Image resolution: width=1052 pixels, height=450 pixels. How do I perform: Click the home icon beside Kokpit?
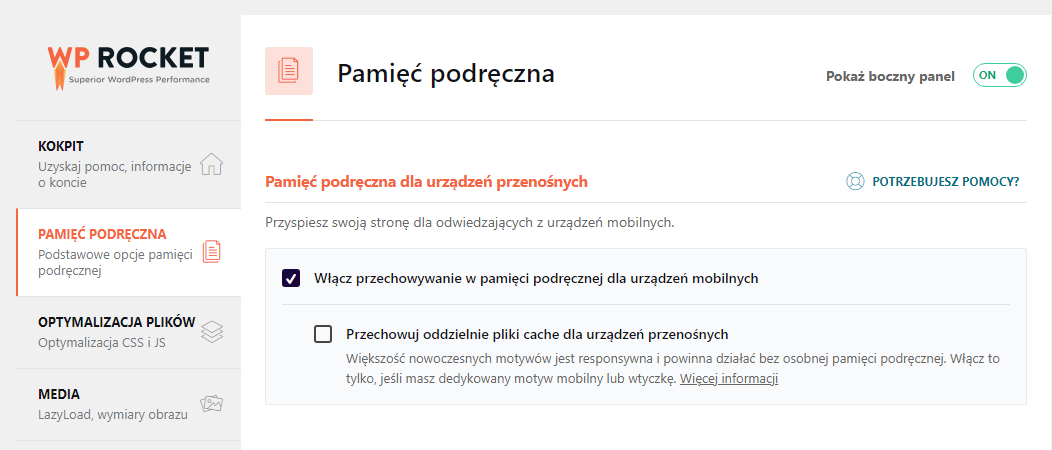[211, 165]
